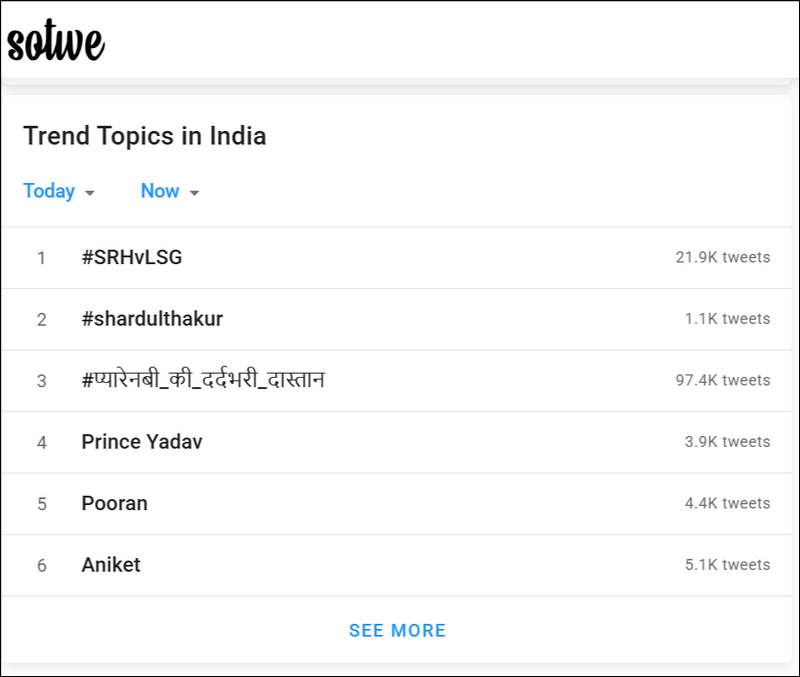Screen dimensions: 800x677
Task: Click the 1.1K tweets count
Action: coord(728,319)
